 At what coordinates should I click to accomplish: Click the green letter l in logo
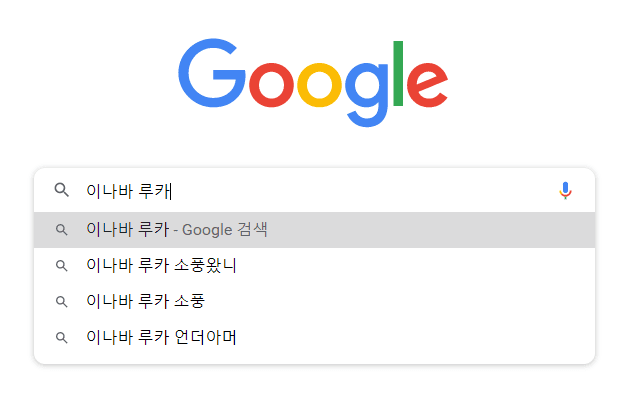pos(398,73)
